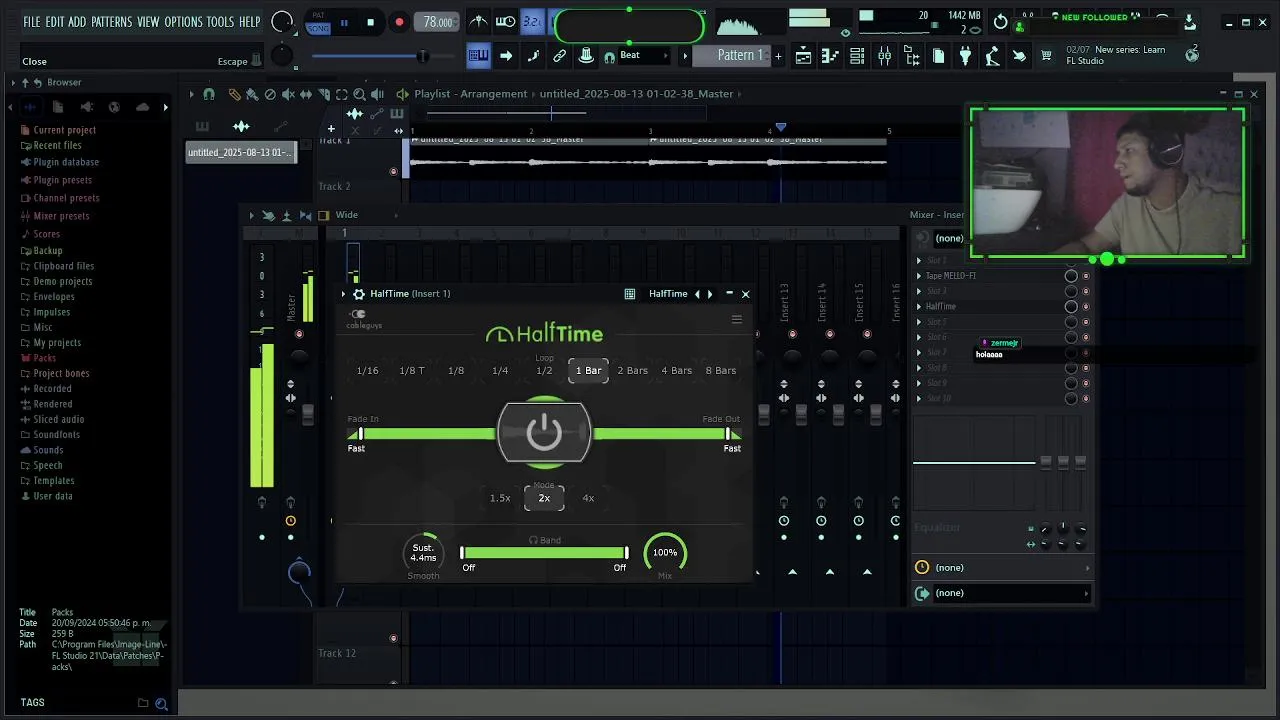The height and width of the screenshot is (720, 1280).
Task: Click browser search magnifier icon
Action: [x=161, y=704]
